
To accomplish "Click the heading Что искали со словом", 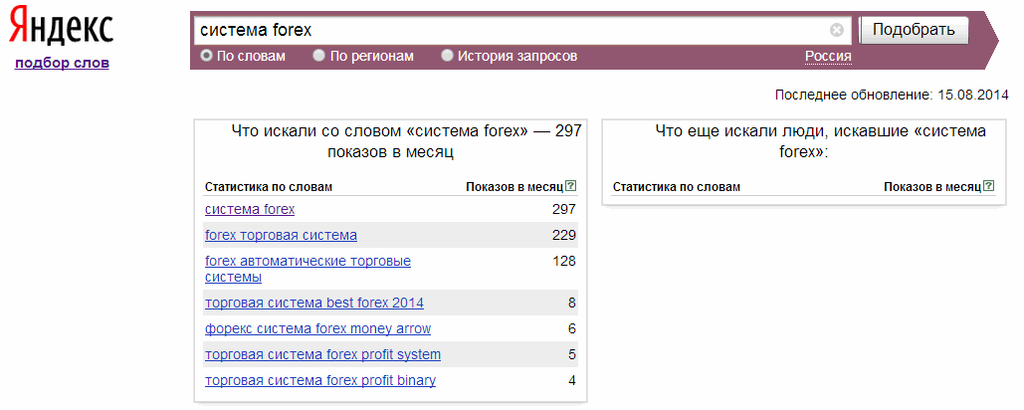I will coord(406,141).
